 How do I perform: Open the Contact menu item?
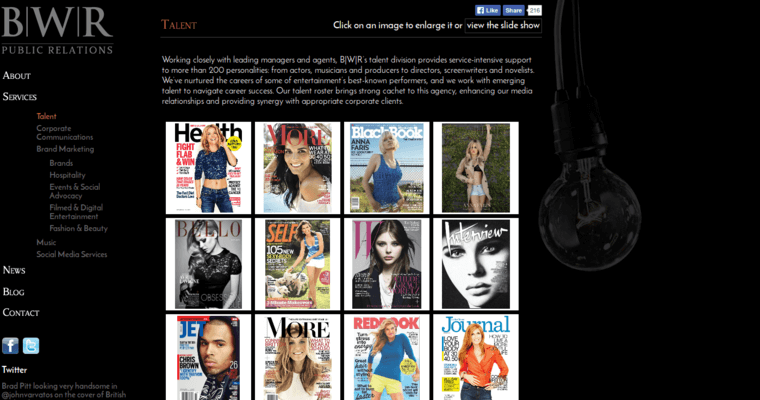21,313
